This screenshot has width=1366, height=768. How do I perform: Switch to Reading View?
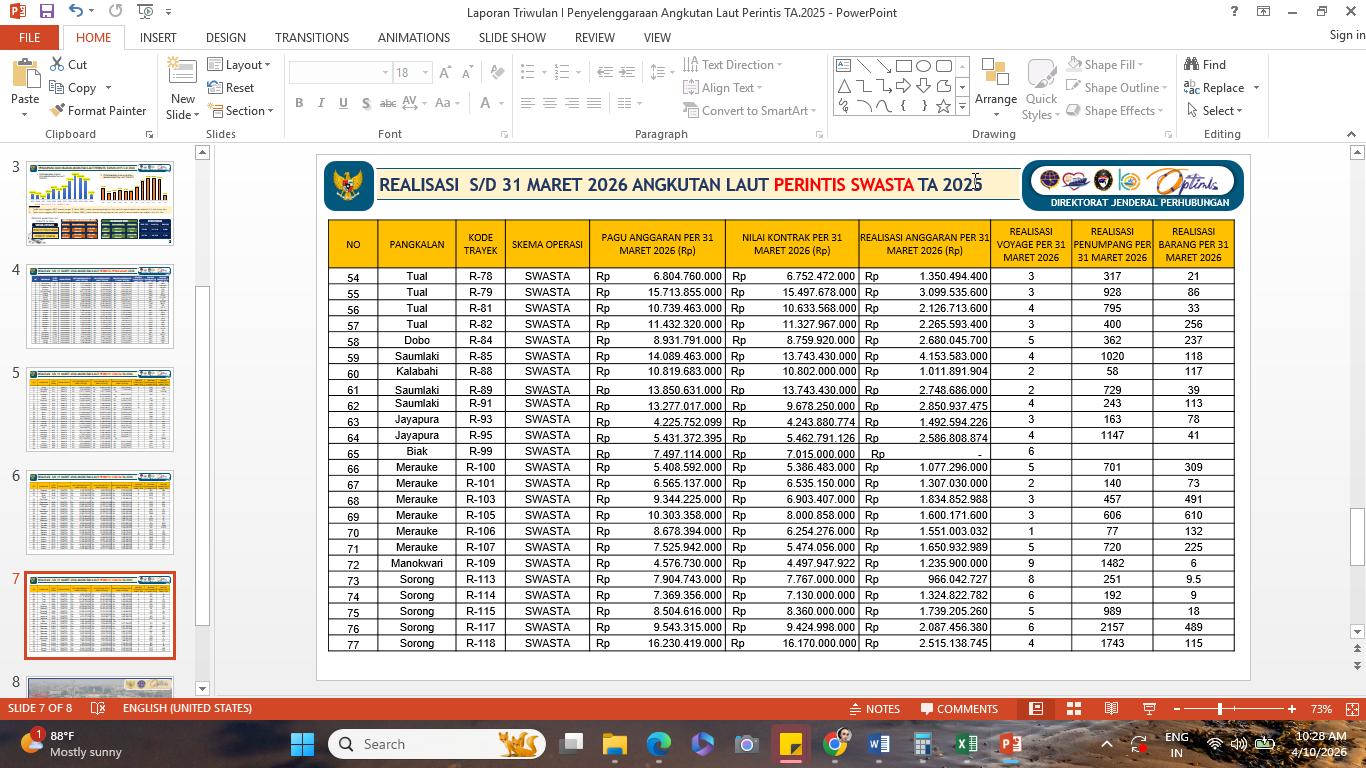coord(1111,709)
